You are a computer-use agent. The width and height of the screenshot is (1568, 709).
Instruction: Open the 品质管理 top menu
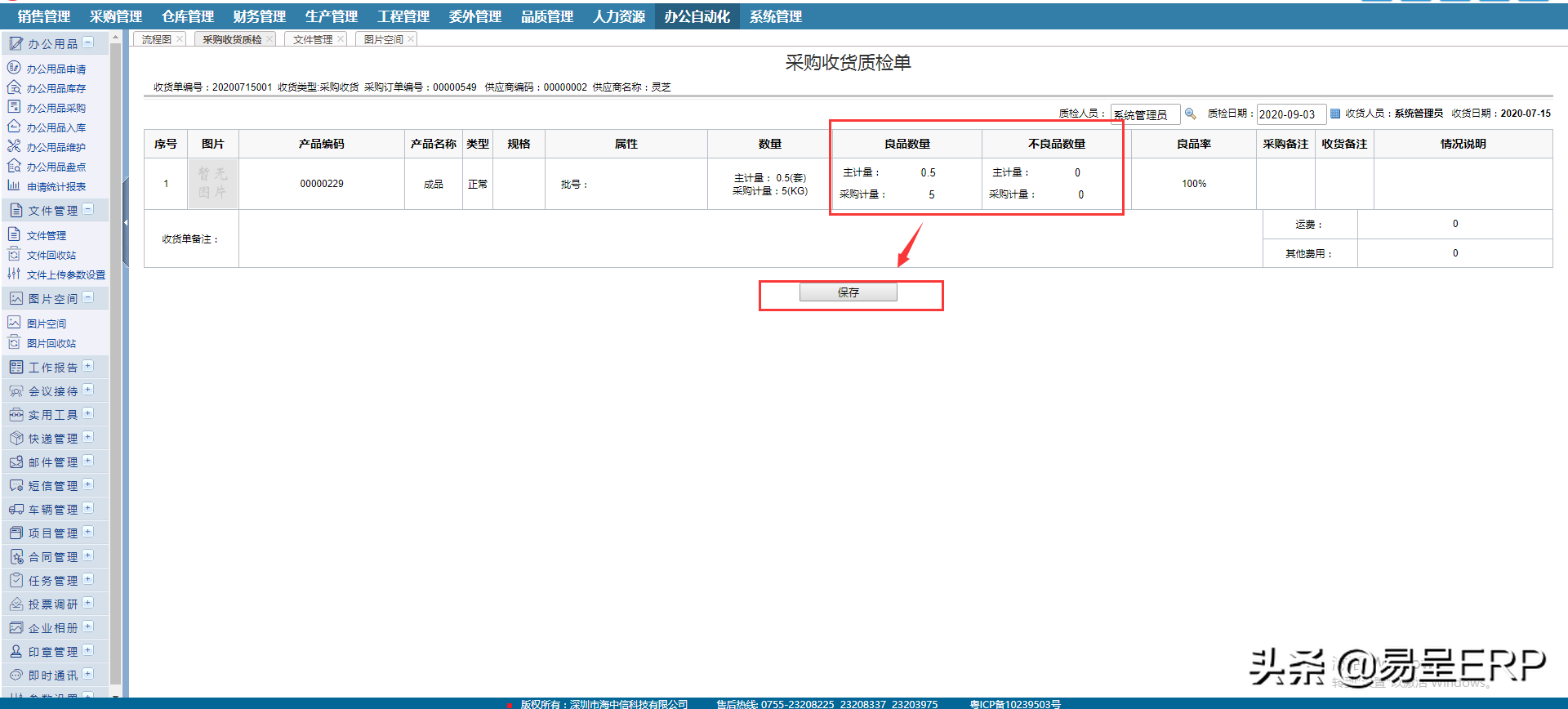546,16
